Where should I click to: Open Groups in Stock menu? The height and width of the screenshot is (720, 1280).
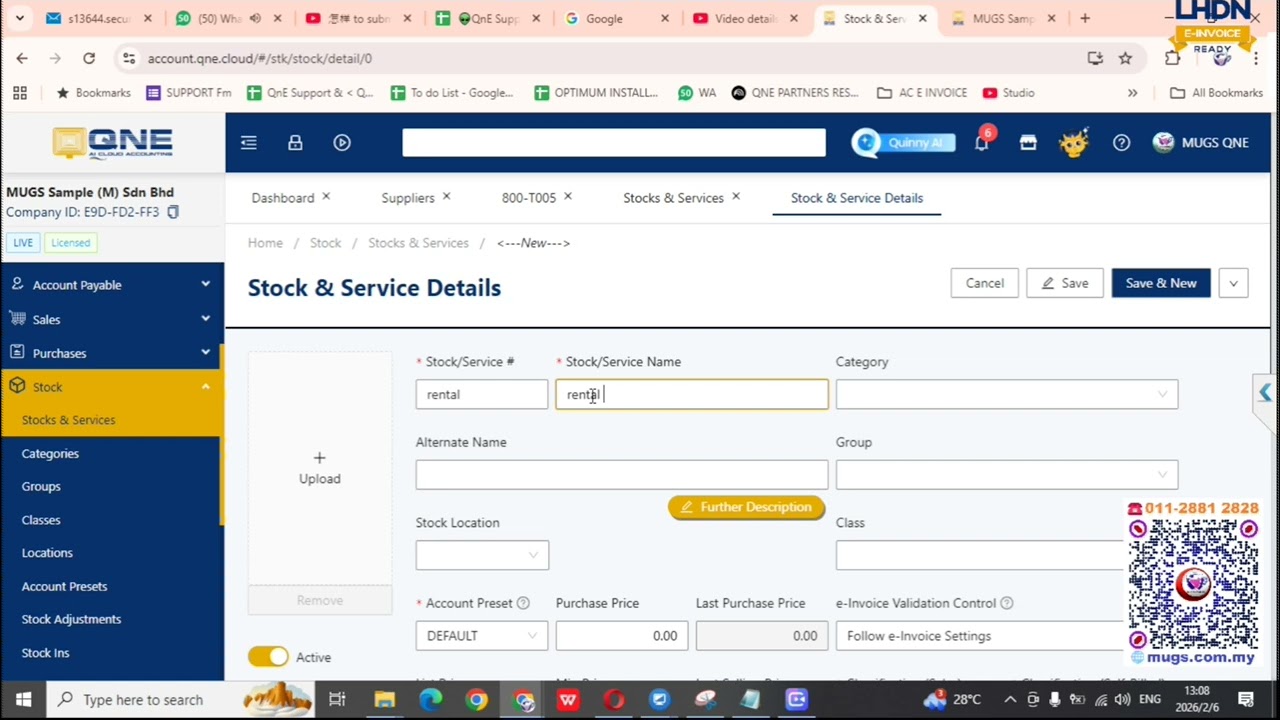click(41, 486)
